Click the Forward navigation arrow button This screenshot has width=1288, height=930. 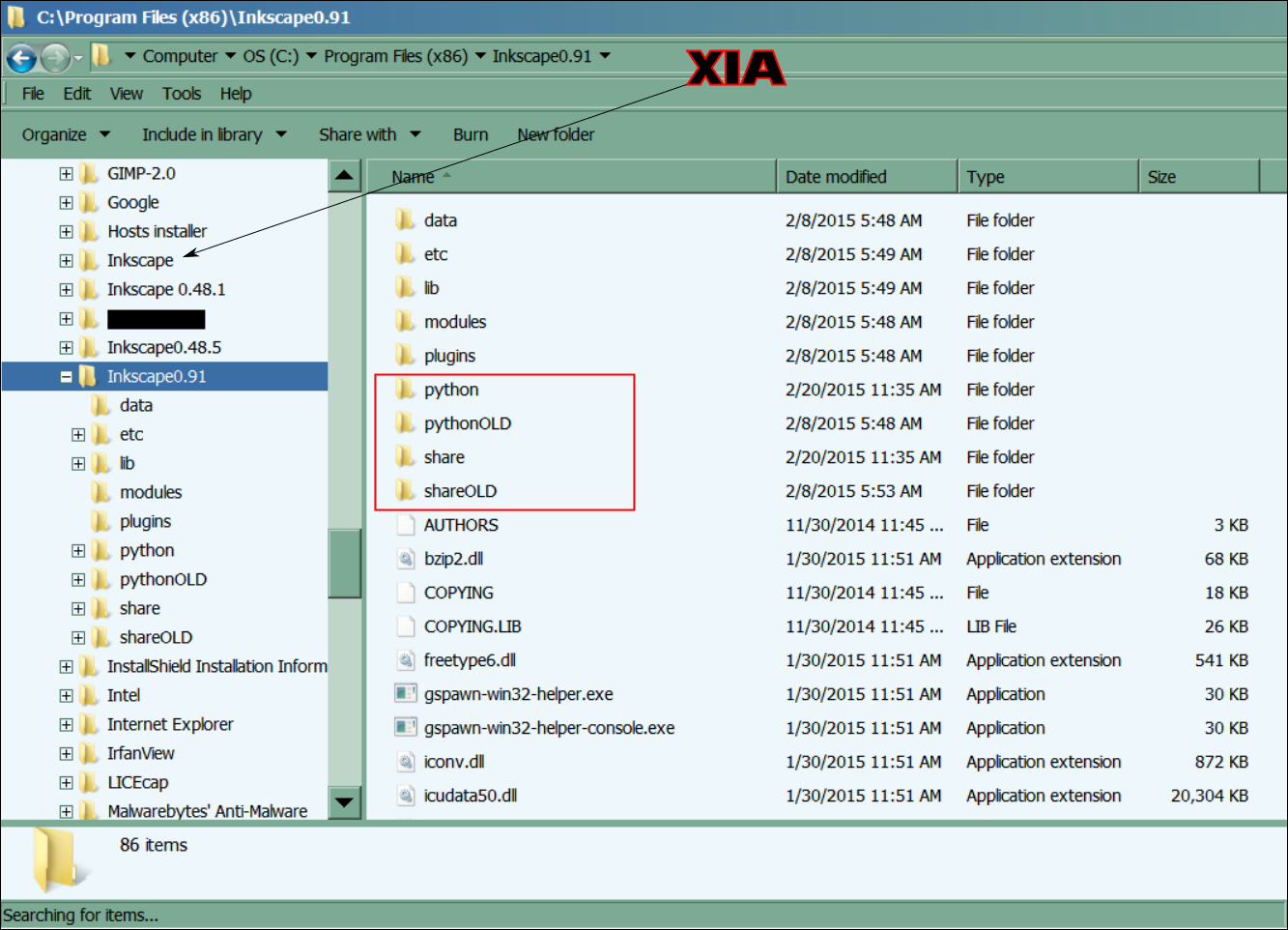tap(55, 58)
